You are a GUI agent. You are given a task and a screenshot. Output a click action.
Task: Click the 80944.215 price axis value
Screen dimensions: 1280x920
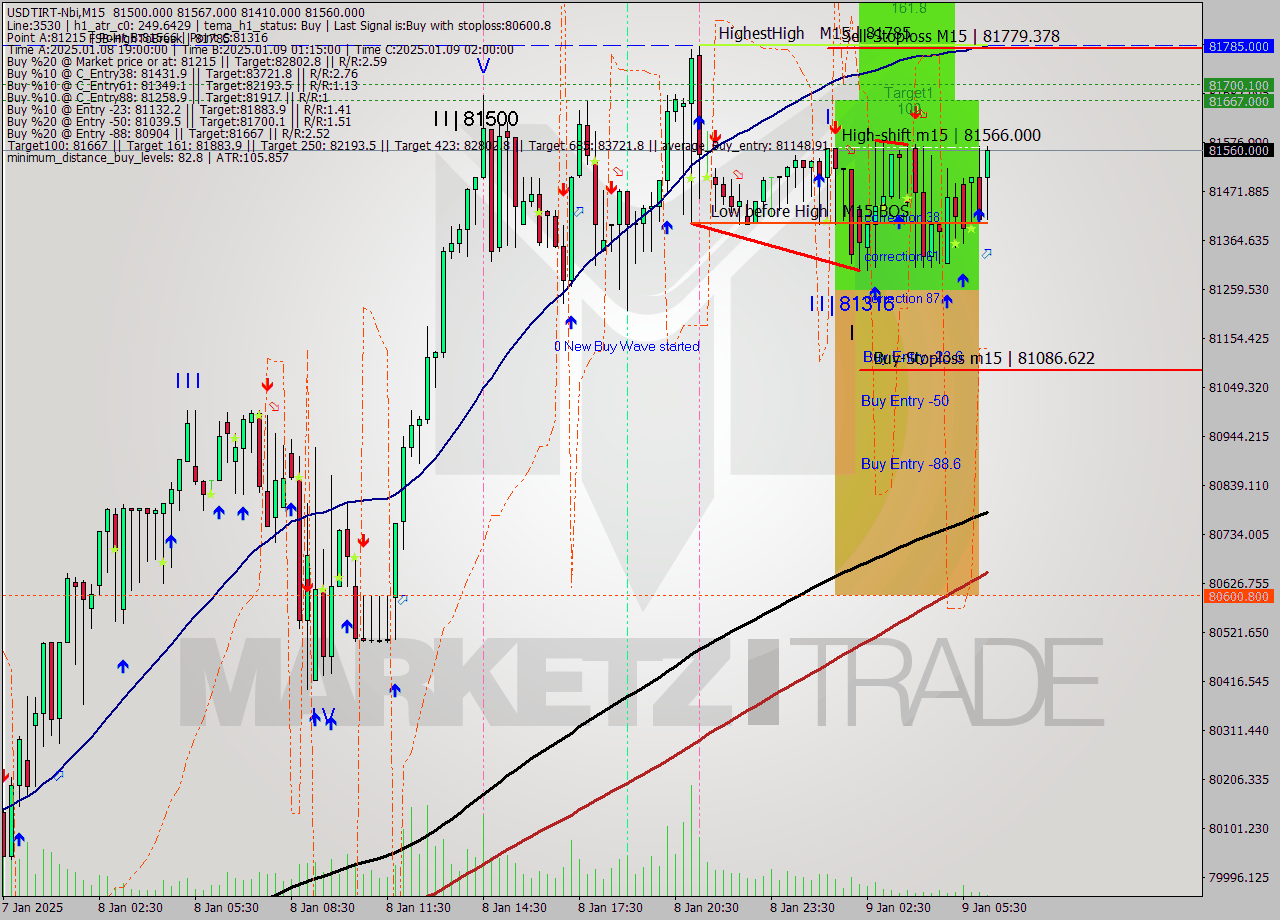[x=1239, y=436]
